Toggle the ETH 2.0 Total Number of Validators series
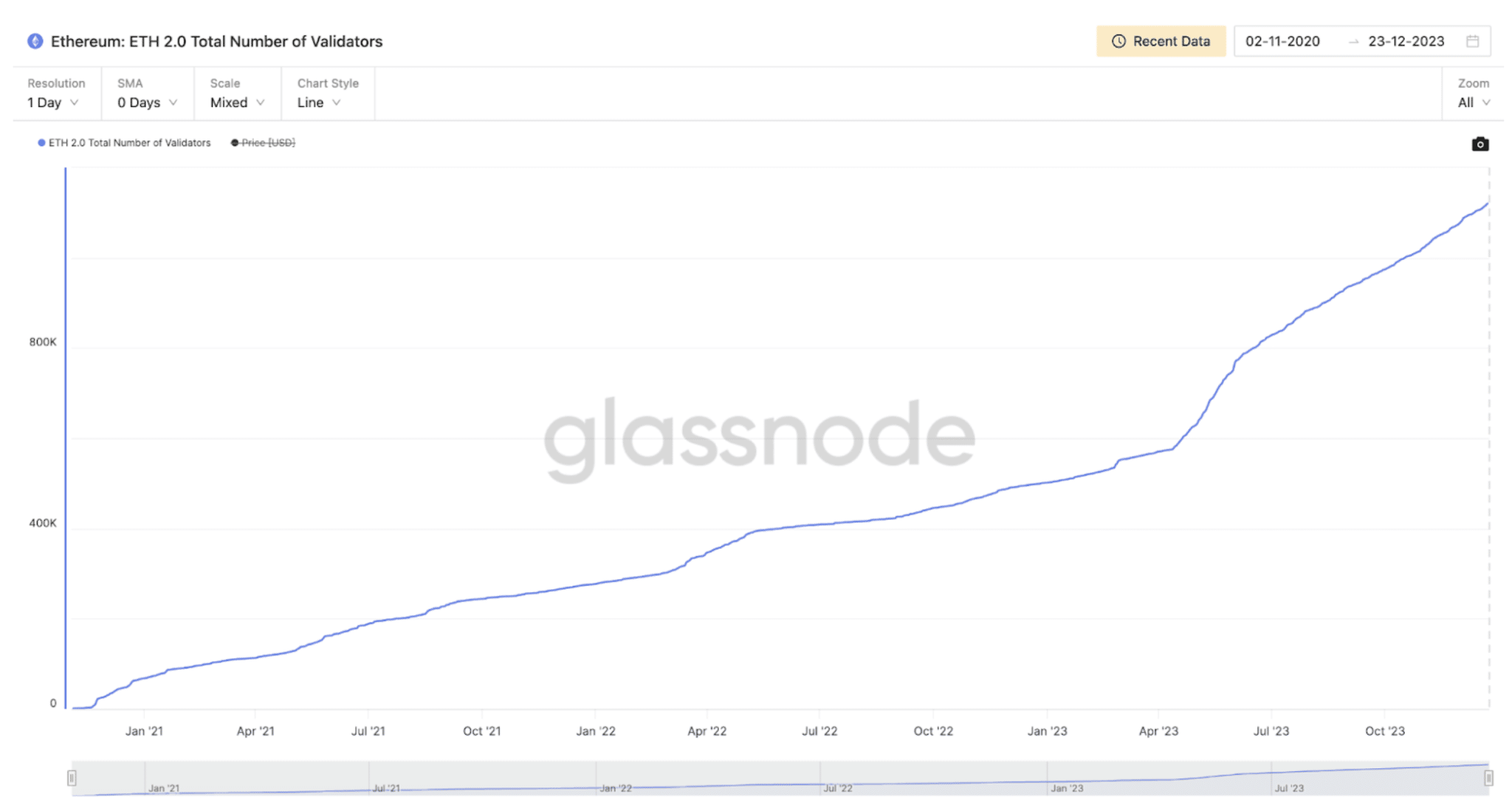The image size is (1512, 808). coord(129,143)
